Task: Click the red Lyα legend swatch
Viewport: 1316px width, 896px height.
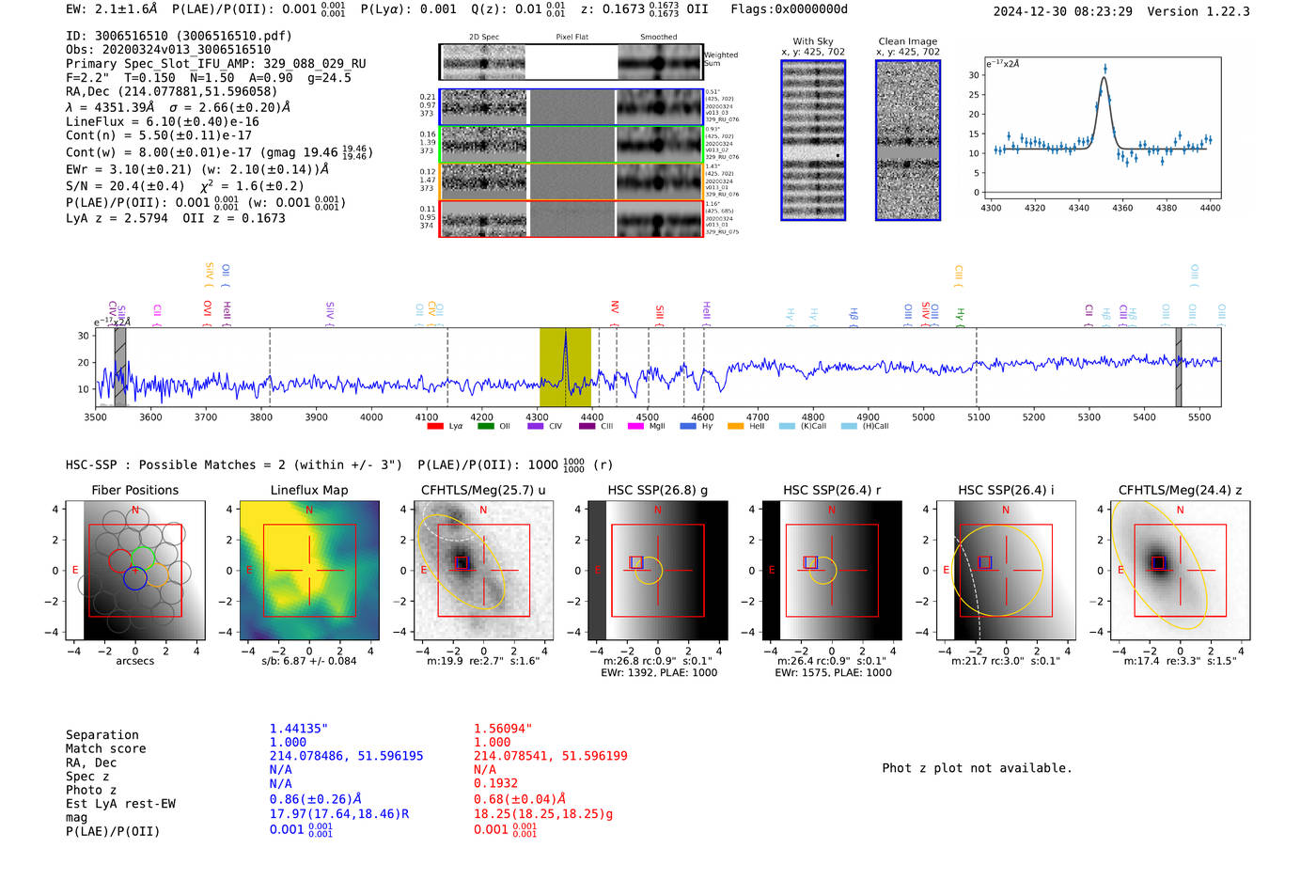Action: pos(434,426)
